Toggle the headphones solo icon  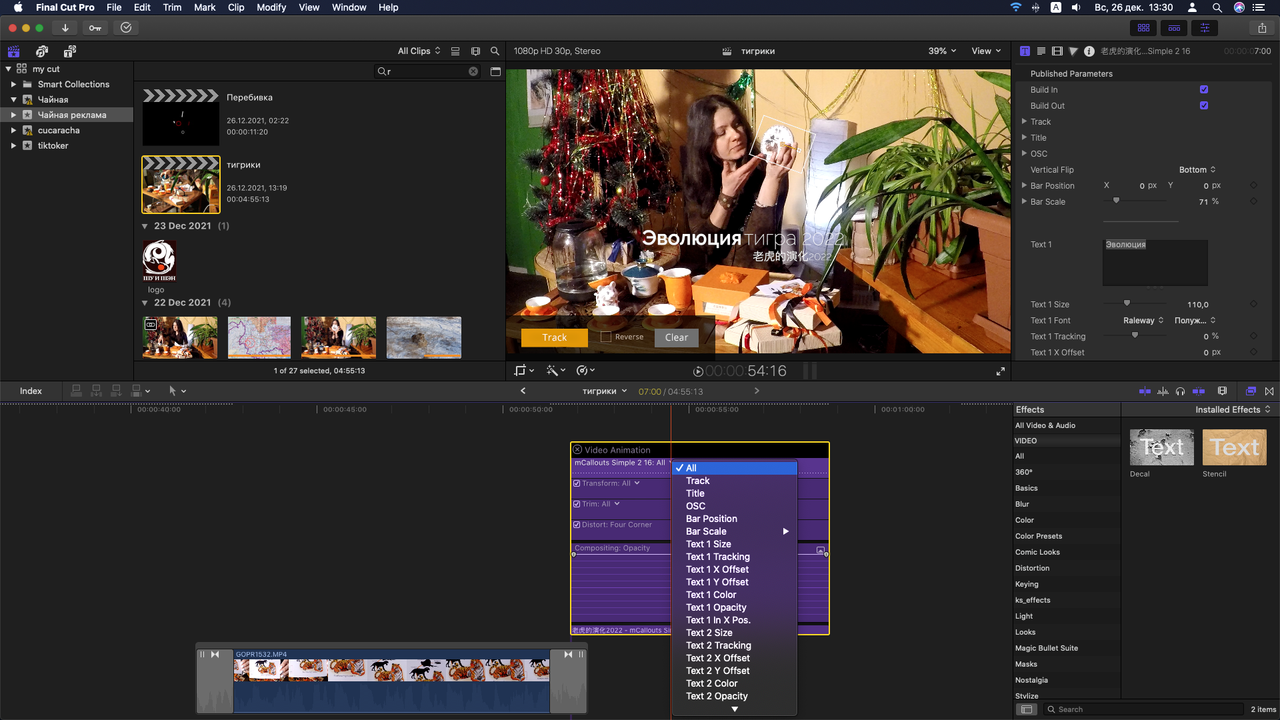click(x=1181, y=391)
